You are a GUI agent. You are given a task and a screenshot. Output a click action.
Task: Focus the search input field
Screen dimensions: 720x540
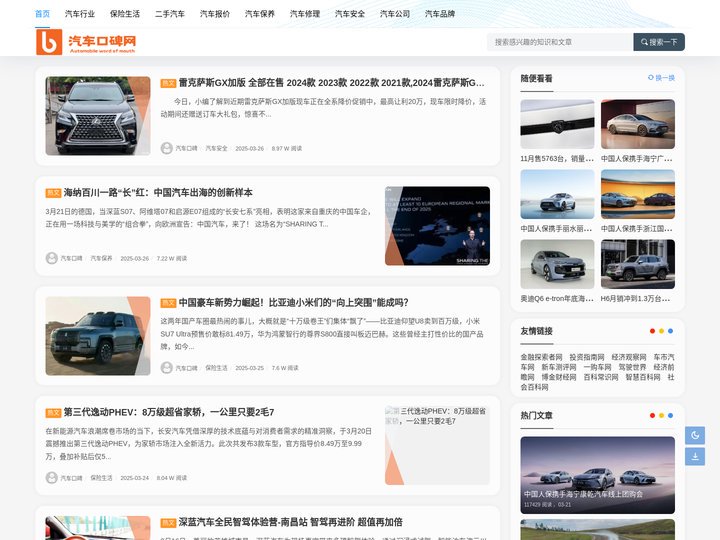point(560,42)
